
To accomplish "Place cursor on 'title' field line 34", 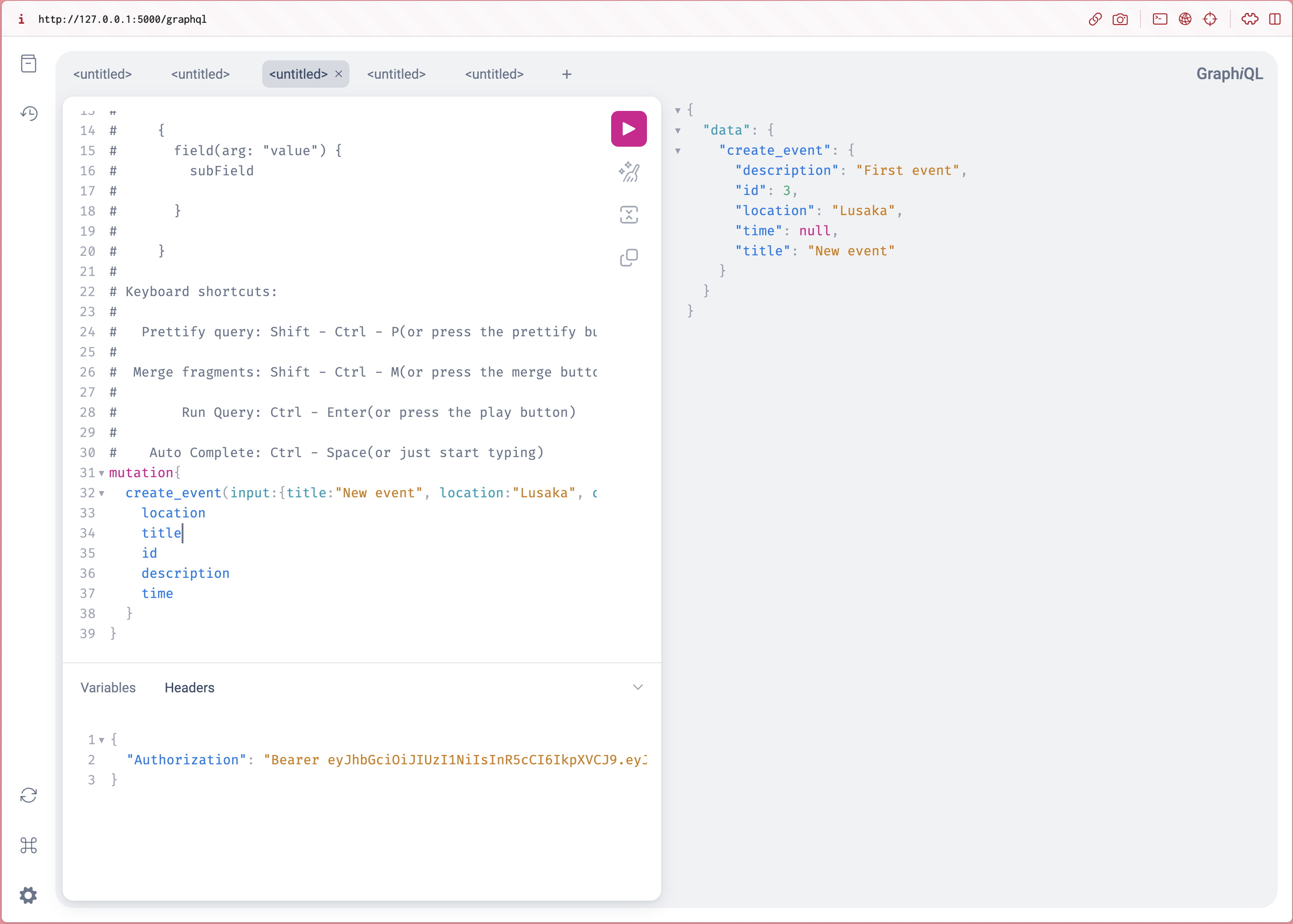I will click(x=162, y=533).
